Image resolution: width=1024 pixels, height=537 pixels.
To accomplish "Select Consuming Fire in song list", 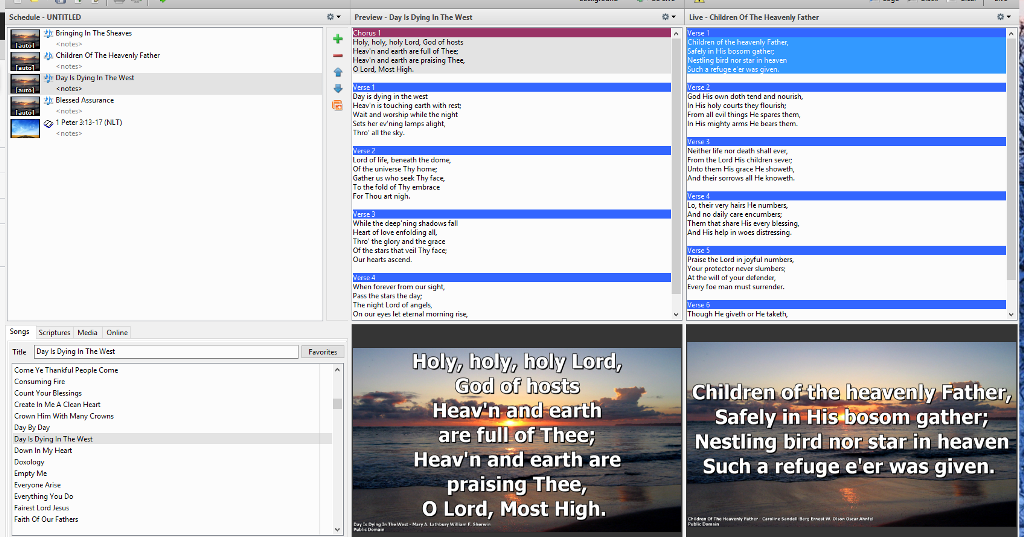I will [40, 382].
